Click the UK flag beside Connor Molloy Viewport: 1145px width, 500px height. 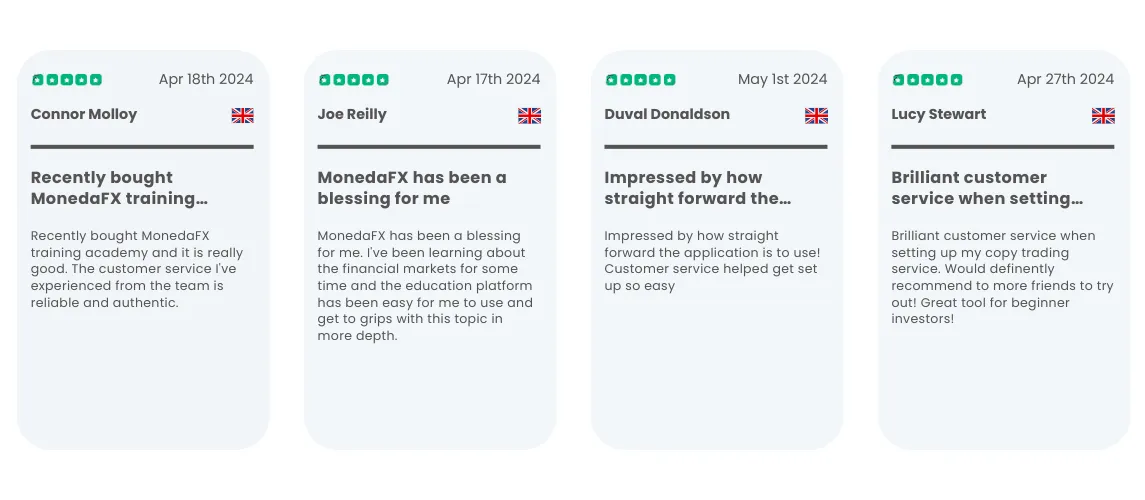[242, 115]
